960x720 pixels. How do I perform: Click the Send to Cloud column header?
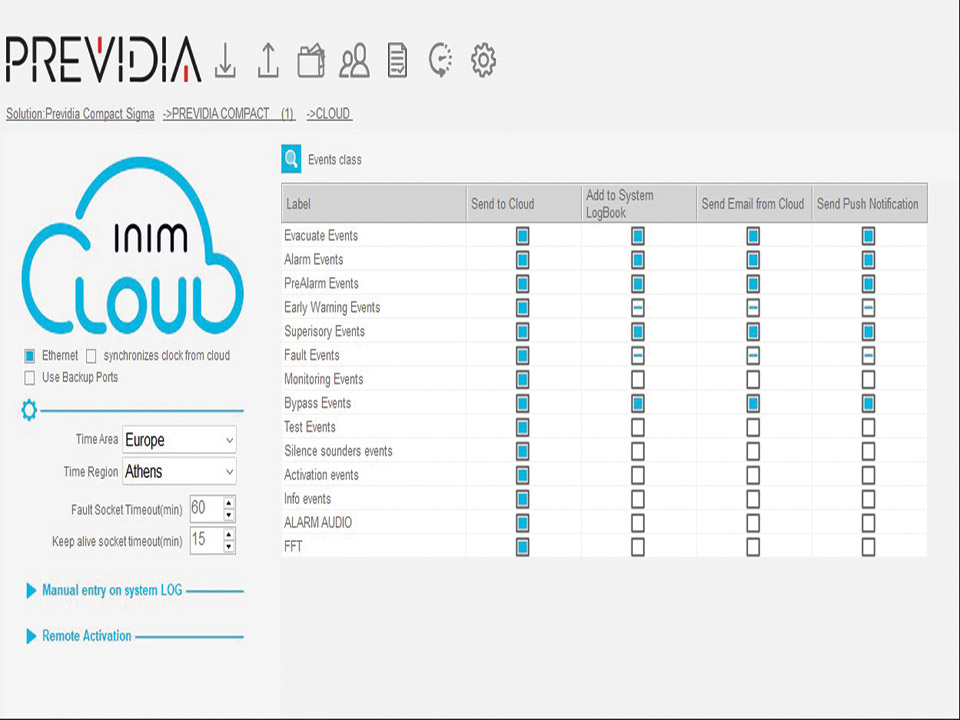coord(523,203)
